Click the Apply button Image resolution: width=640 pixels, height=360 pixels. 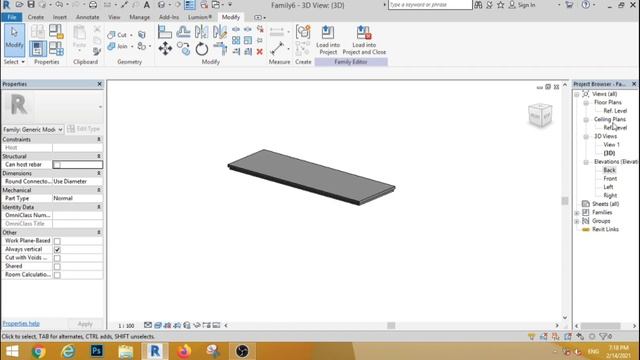[x=85, y=324]
